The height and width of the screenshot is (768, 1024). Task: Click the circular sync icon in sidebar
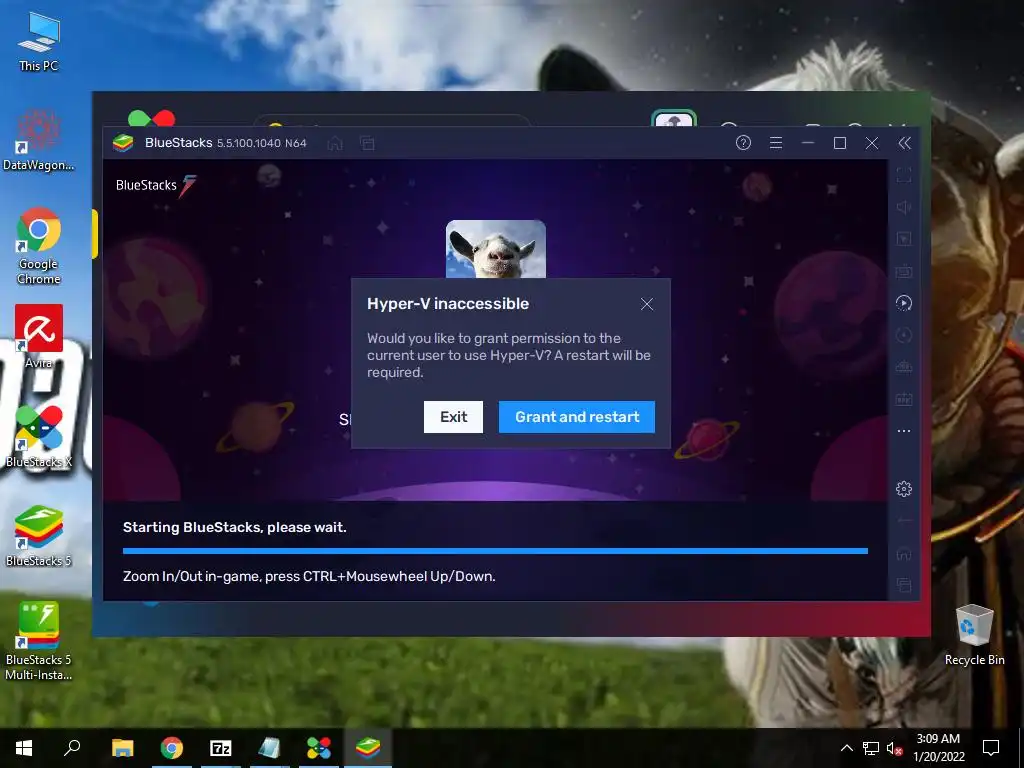pos(904,335)
